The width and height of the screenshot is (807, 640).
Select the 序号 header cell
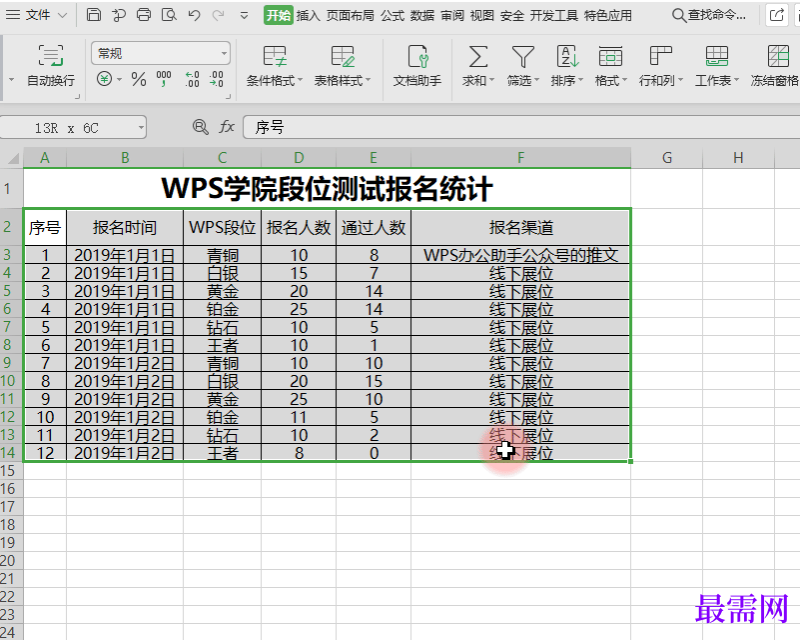[x=45, y=227]
